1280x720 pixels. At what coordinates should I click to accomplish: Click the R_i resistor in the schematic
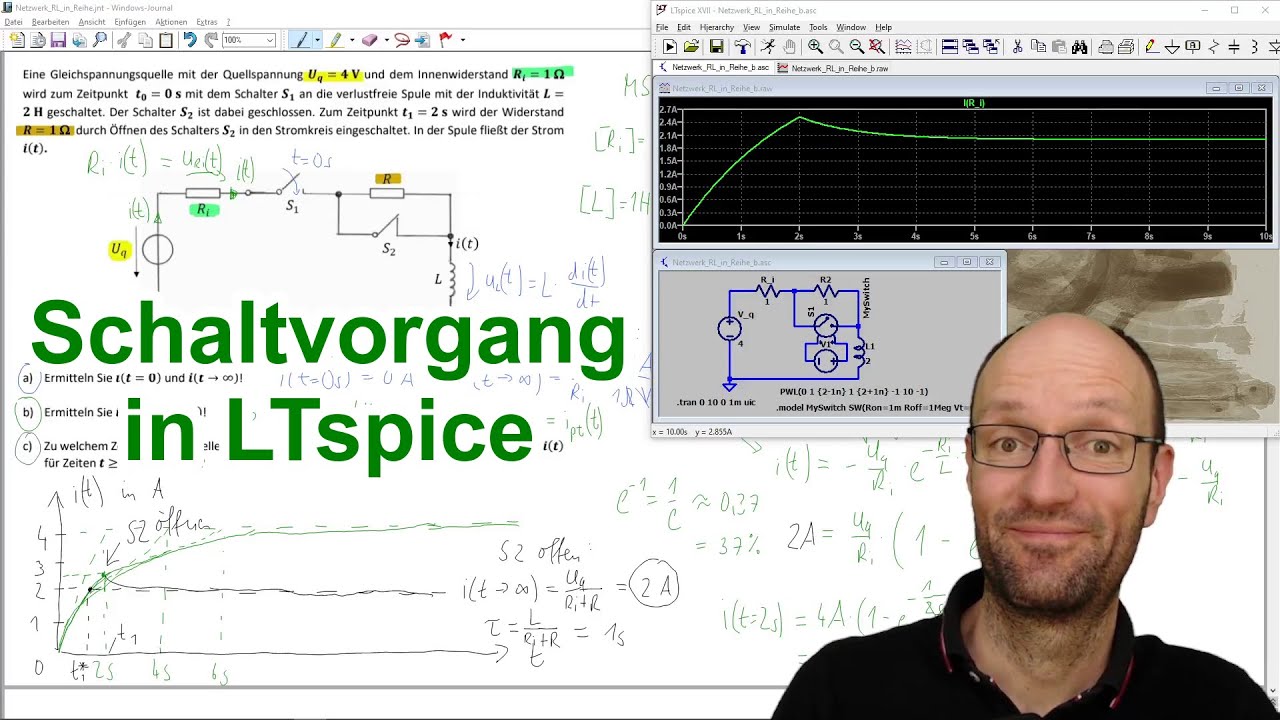click(x=767, y=290)
